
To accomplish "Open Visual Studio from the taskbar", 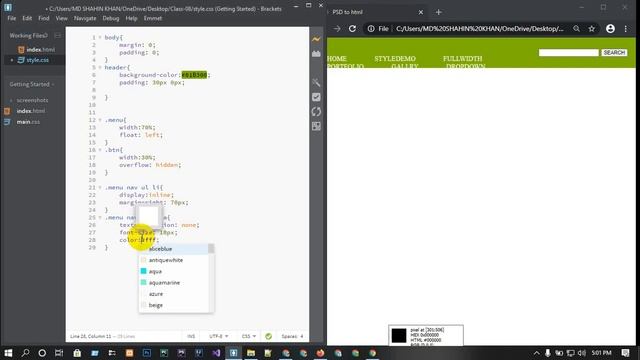I will point(216,353).
